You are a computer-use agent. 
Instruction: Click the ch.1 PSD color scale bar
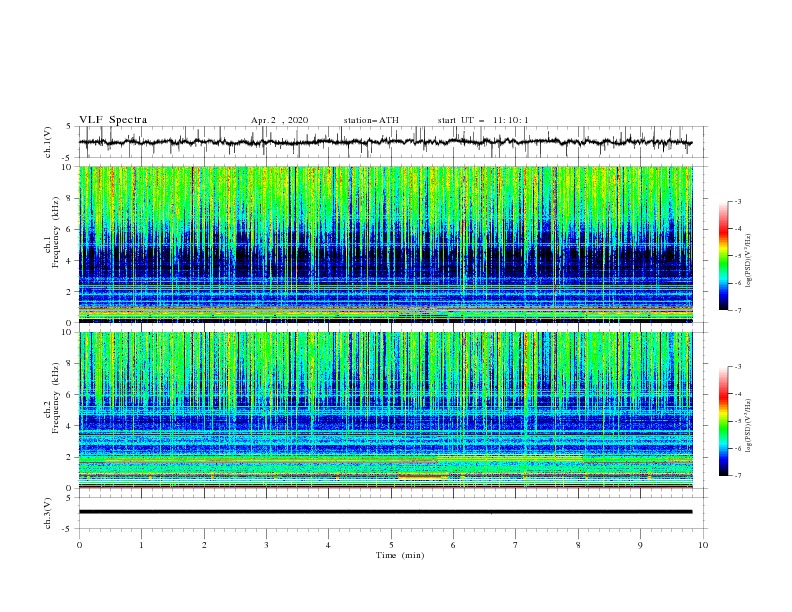click(x=724, y=255)
